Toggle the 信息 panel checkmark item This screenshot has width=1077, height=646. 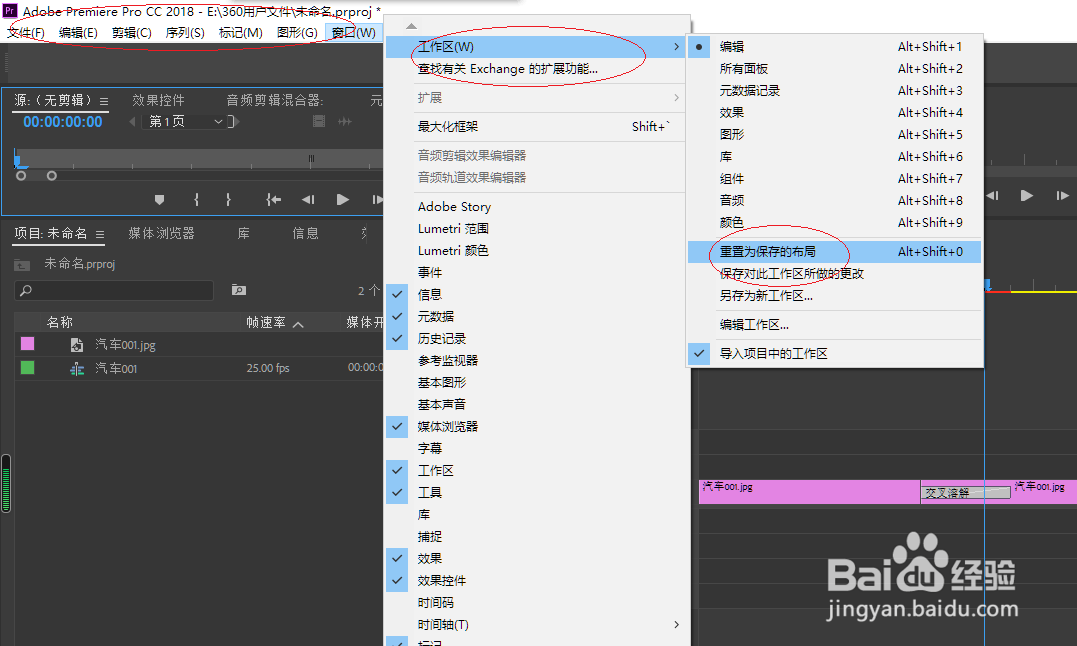(536, 295)
